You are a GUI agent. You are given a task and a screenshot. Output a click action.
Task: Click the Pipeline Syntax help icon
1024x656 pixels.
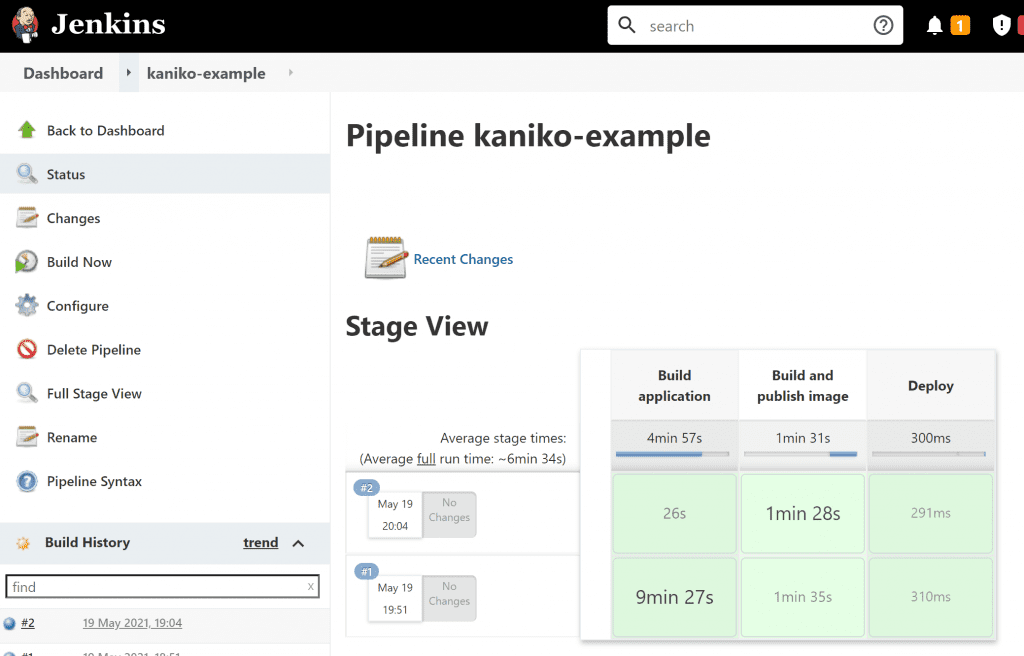(27, 482)
